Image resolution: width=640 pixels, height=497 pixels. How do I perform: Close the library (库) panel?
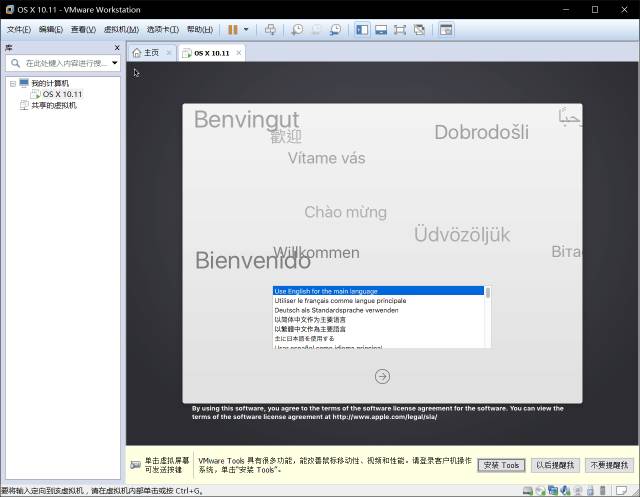click(117, 48)
